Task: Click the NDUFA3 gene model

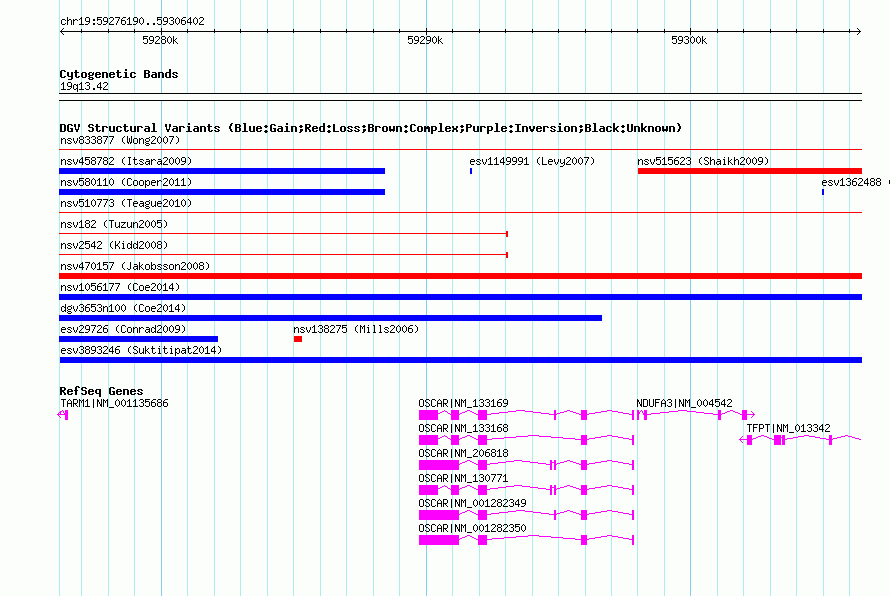Action: click(696, 415)
